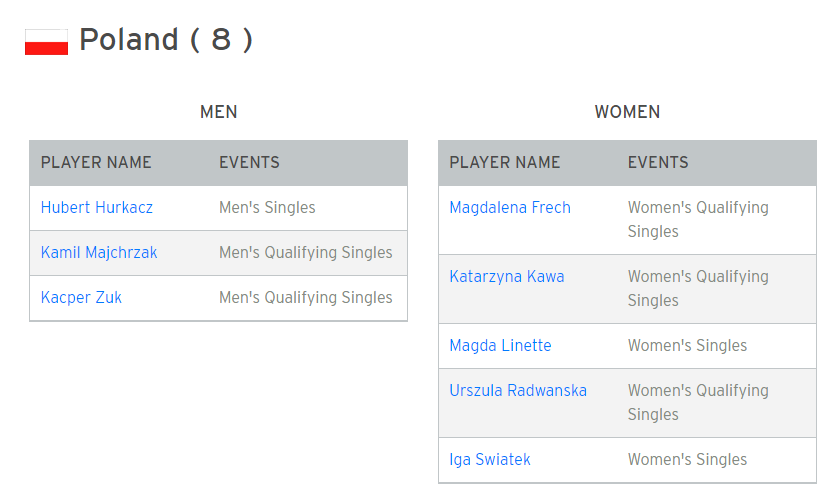839x490 pixels.
Task: Open Hubert Hurkacz player link
Action: [x=97, y=208]
